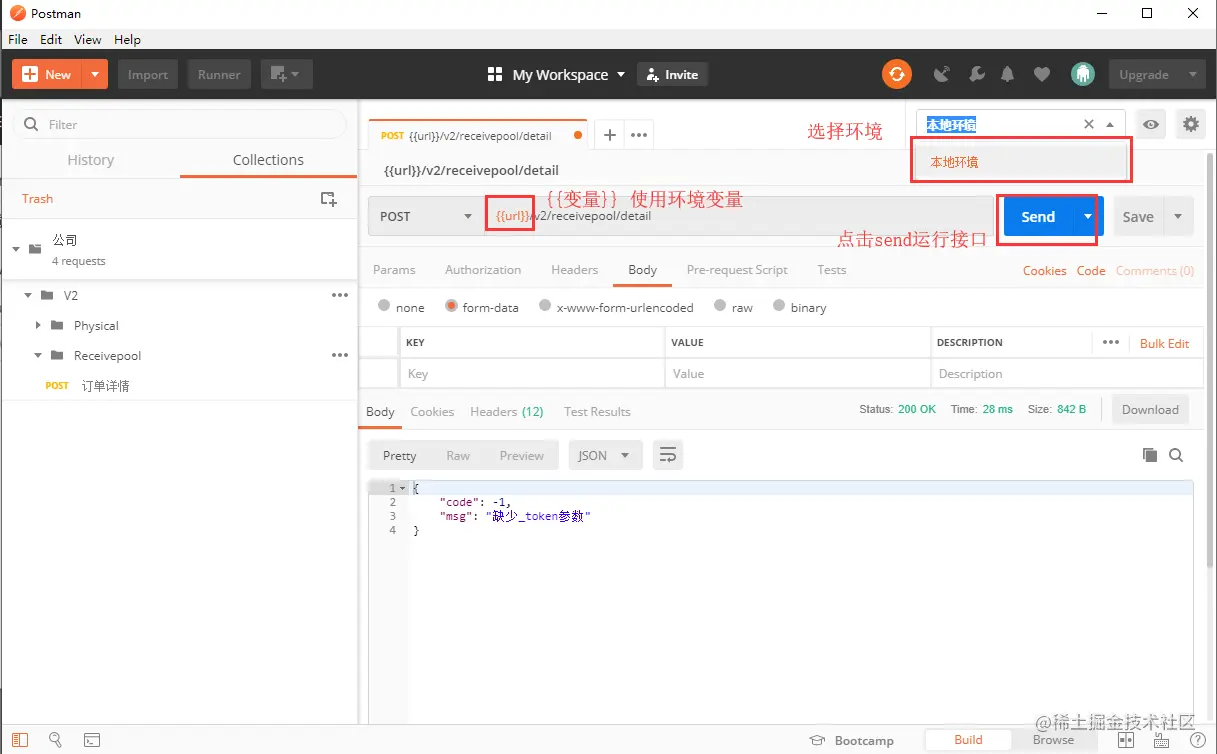The width and height of the screenshot is (1217, 754).
Task: Open environment quick look eye icon
Action: (1152, 124)
